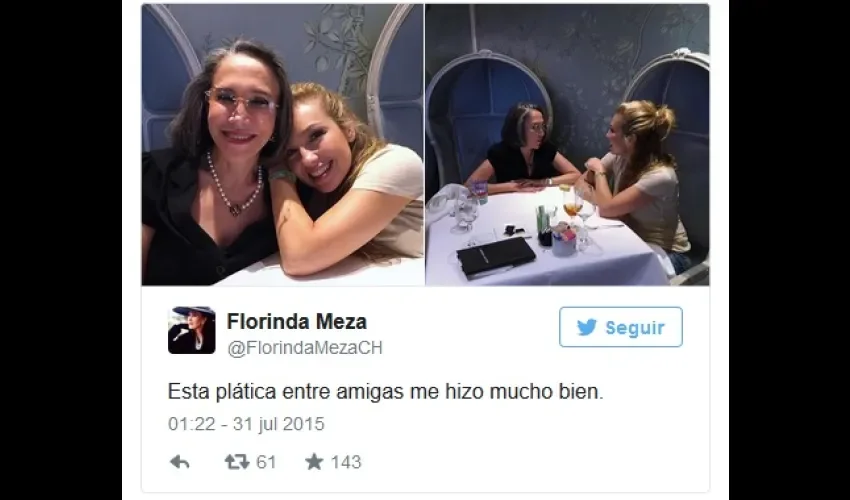
Task: Click the '31 jul 2015' date text
Action: [x=279, y=424]
